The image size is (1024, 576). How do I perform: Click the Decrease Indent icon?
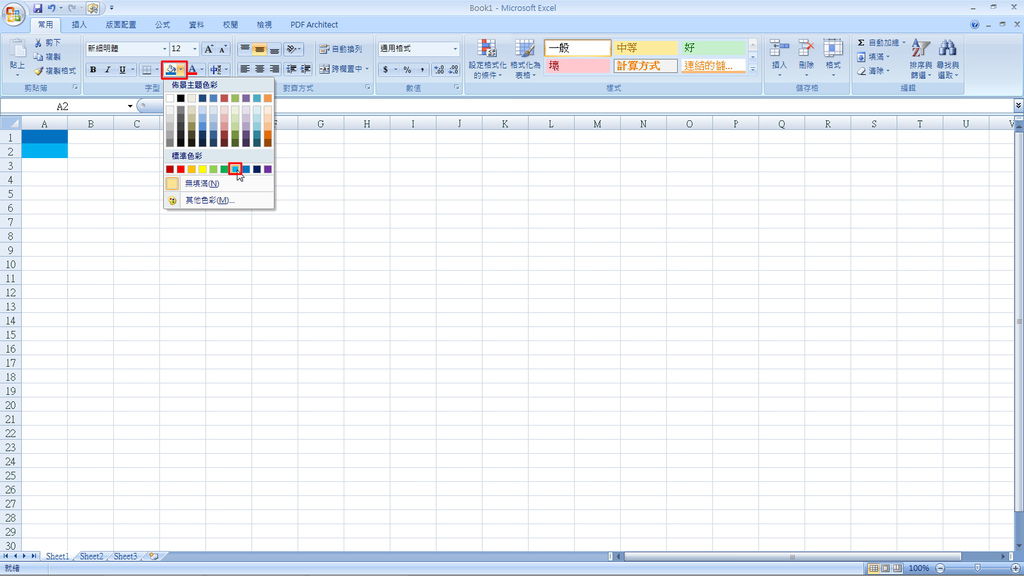pos(291,69)
